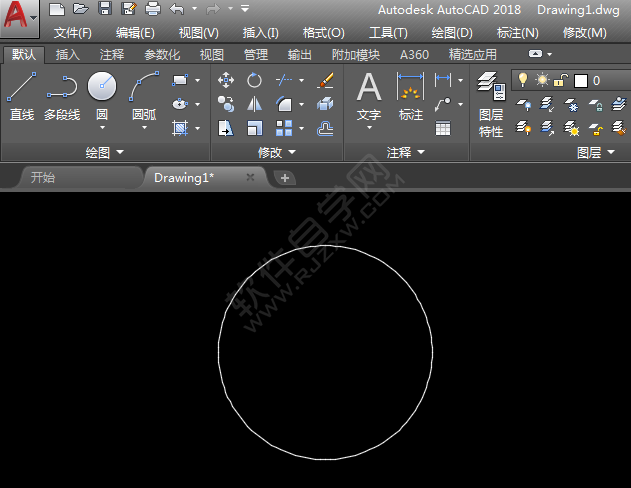631x488 pixels.
Task: Select the Line (直线) tool
Action: coord(22,96)
